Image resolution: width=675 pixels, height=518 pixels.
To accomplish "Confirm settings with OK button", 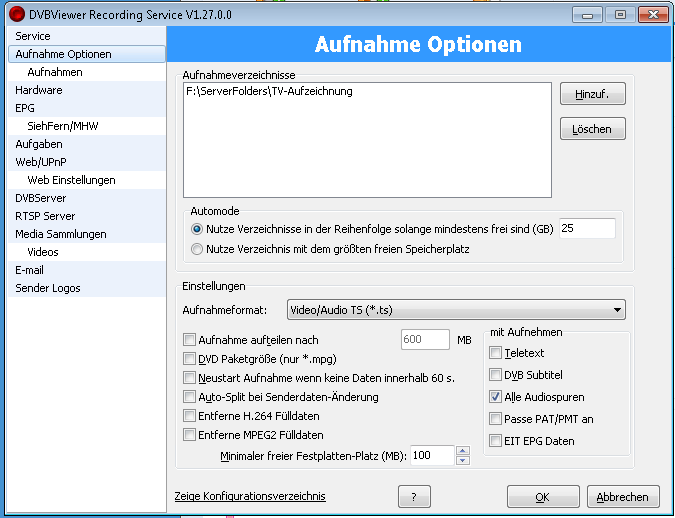I will tap(543, 497).
